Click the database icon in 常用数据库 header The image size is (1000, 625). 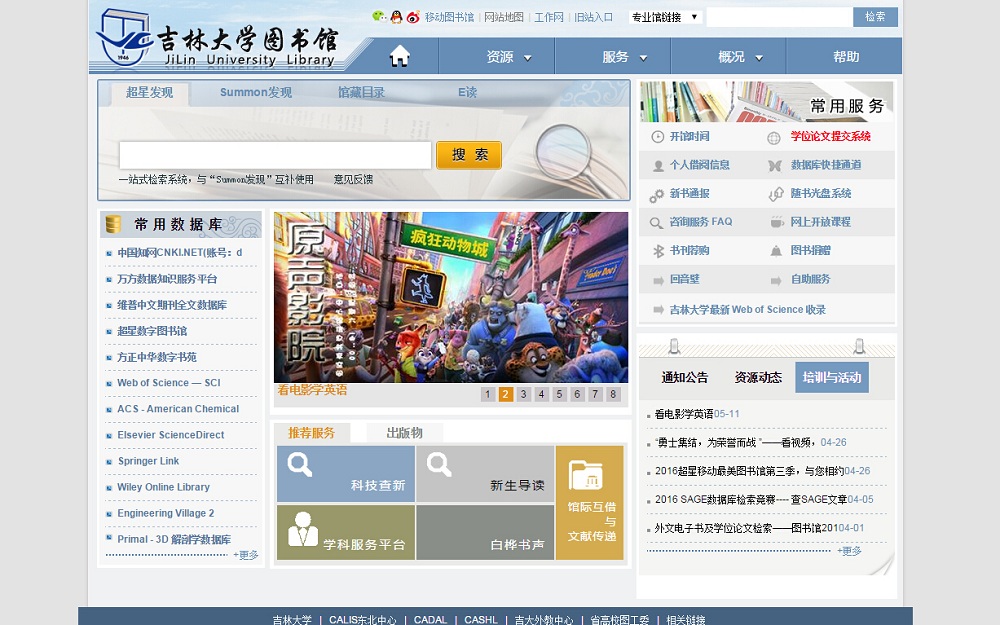coord(114,224)
